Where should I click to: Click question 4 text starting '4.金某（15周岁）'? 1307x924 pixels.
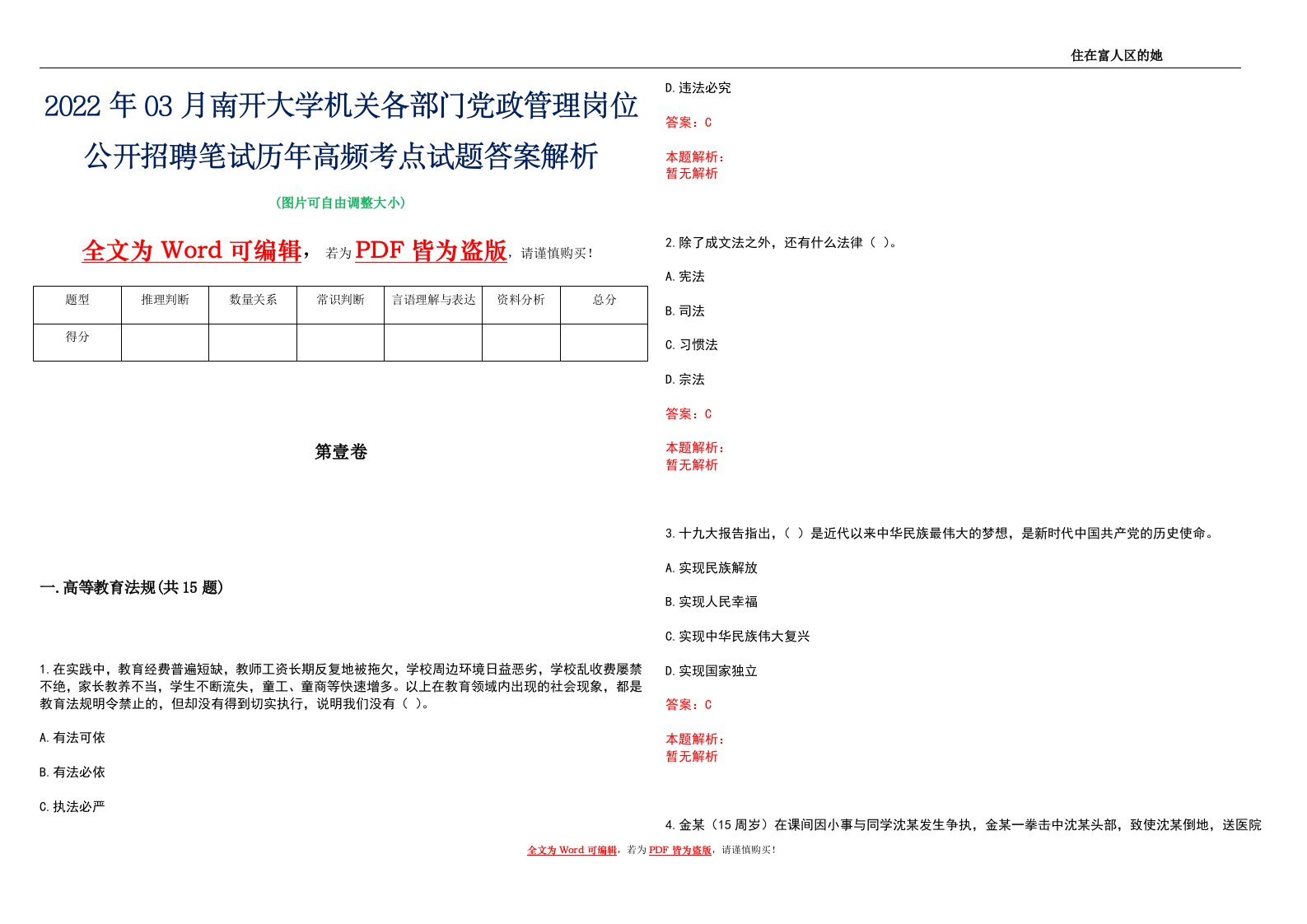click(964, 824)
